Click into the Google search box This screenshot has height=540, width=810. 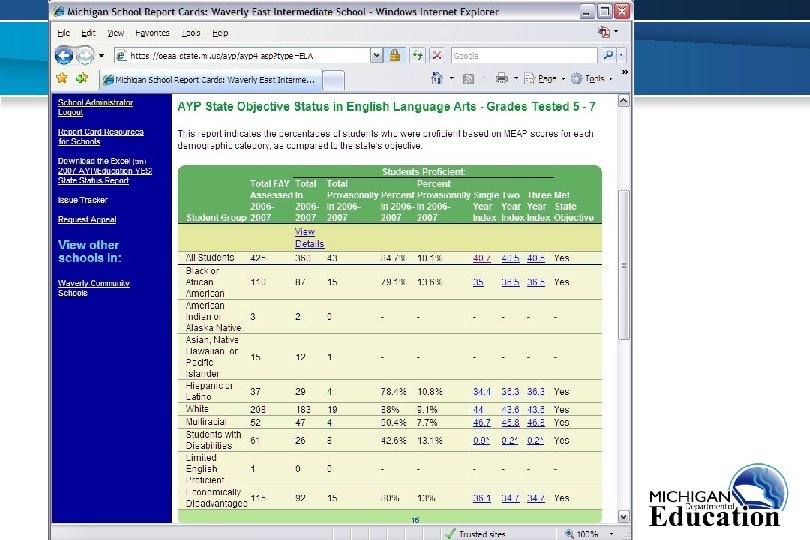pyautogui.click(x=524, y=55)
